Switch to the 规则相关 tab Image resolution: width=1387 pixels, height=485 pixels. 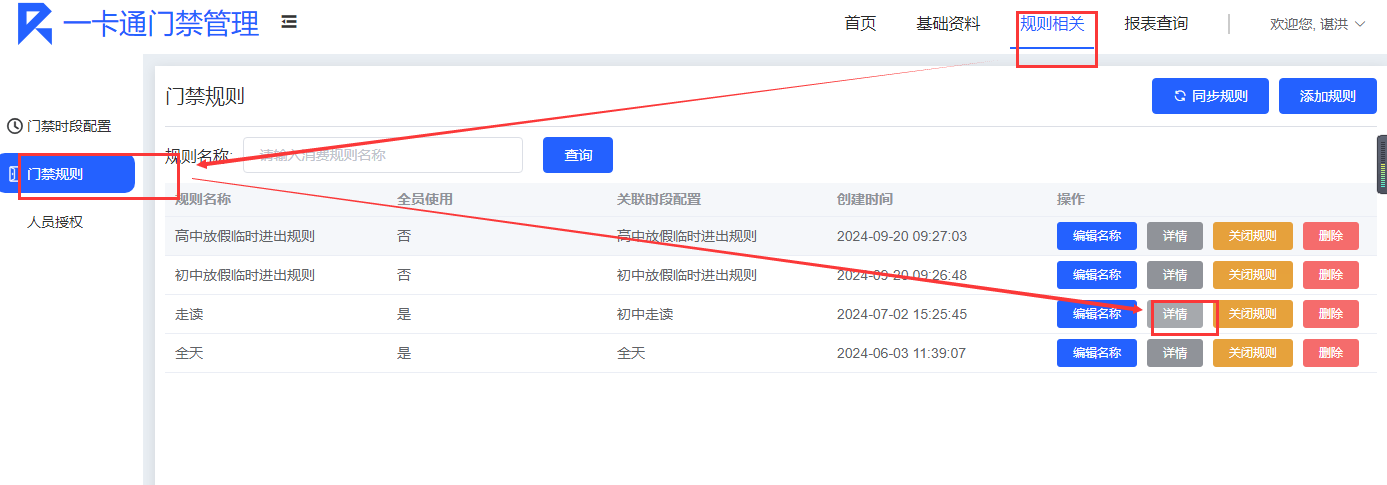click(1052, 23)
